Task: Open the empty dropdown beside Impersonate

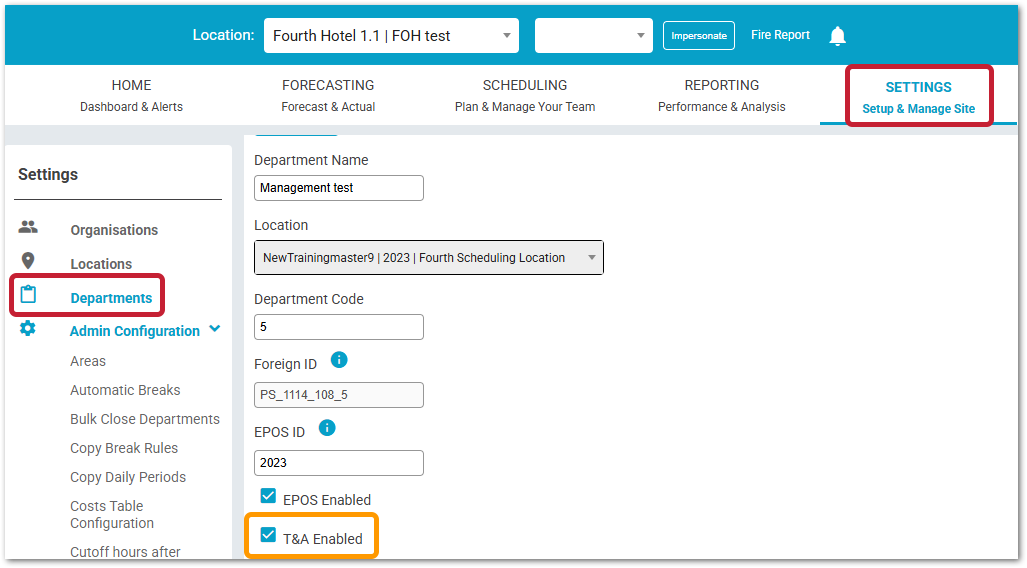Action: tap(593, 36)
